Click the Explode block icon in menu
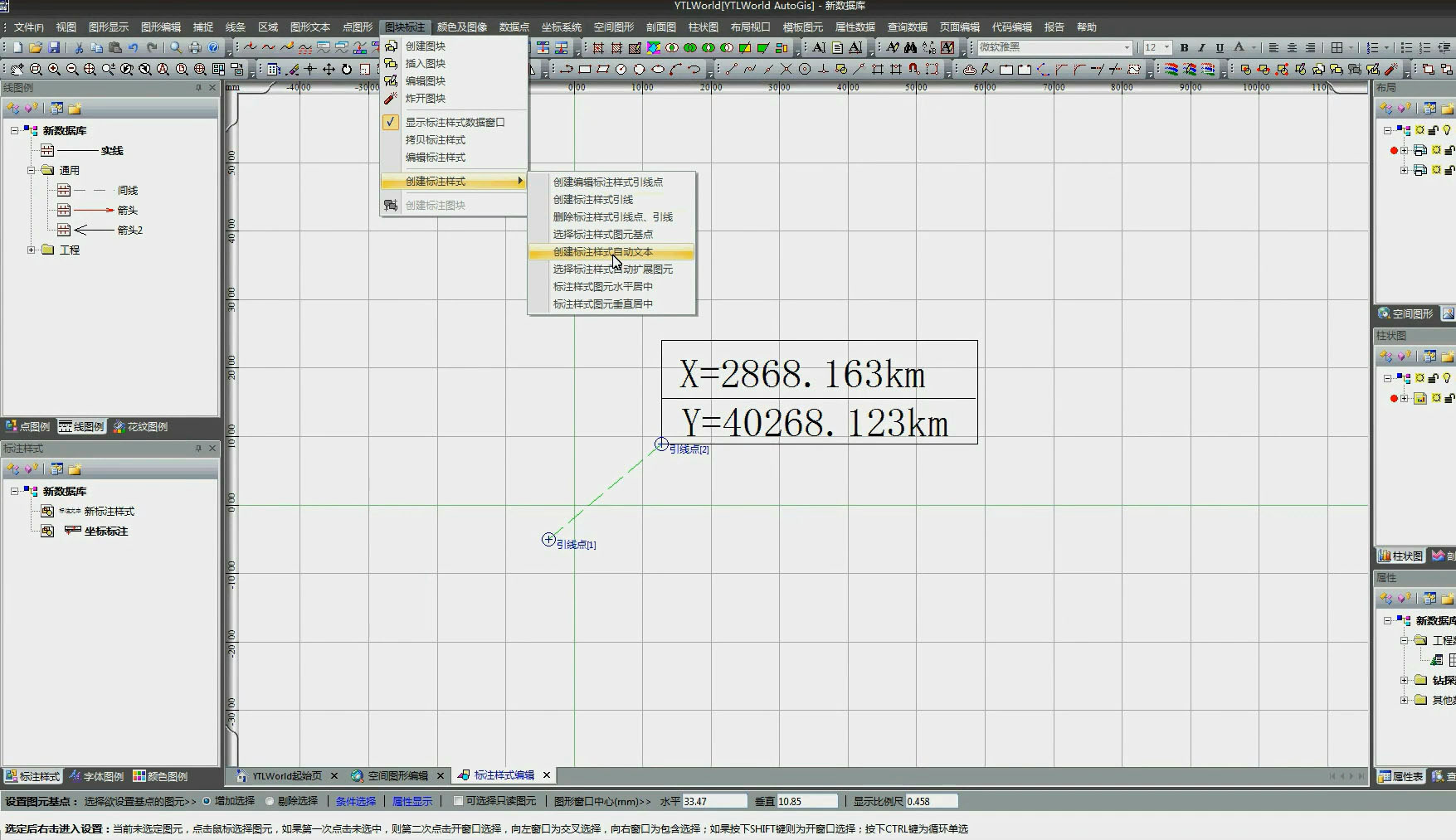The image size is (1456, 840). 391,98
